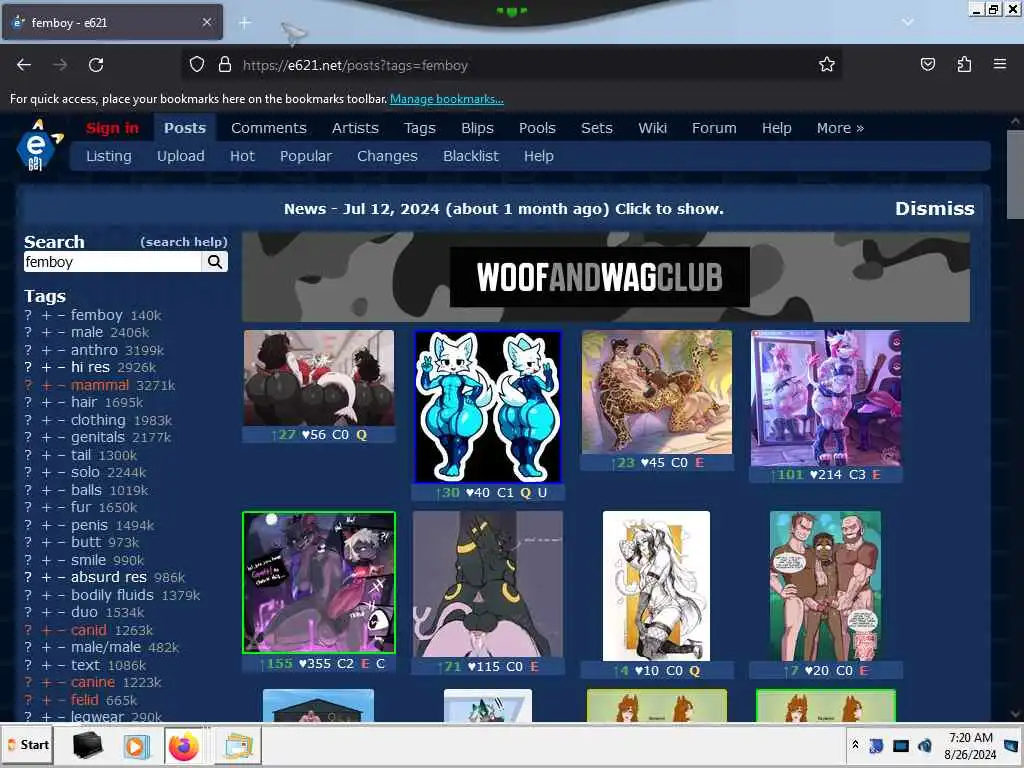Include the 'solo' tag with its plus sign
The height and width of the screenshot is (768, 1024).
click(x=46, y=472)
